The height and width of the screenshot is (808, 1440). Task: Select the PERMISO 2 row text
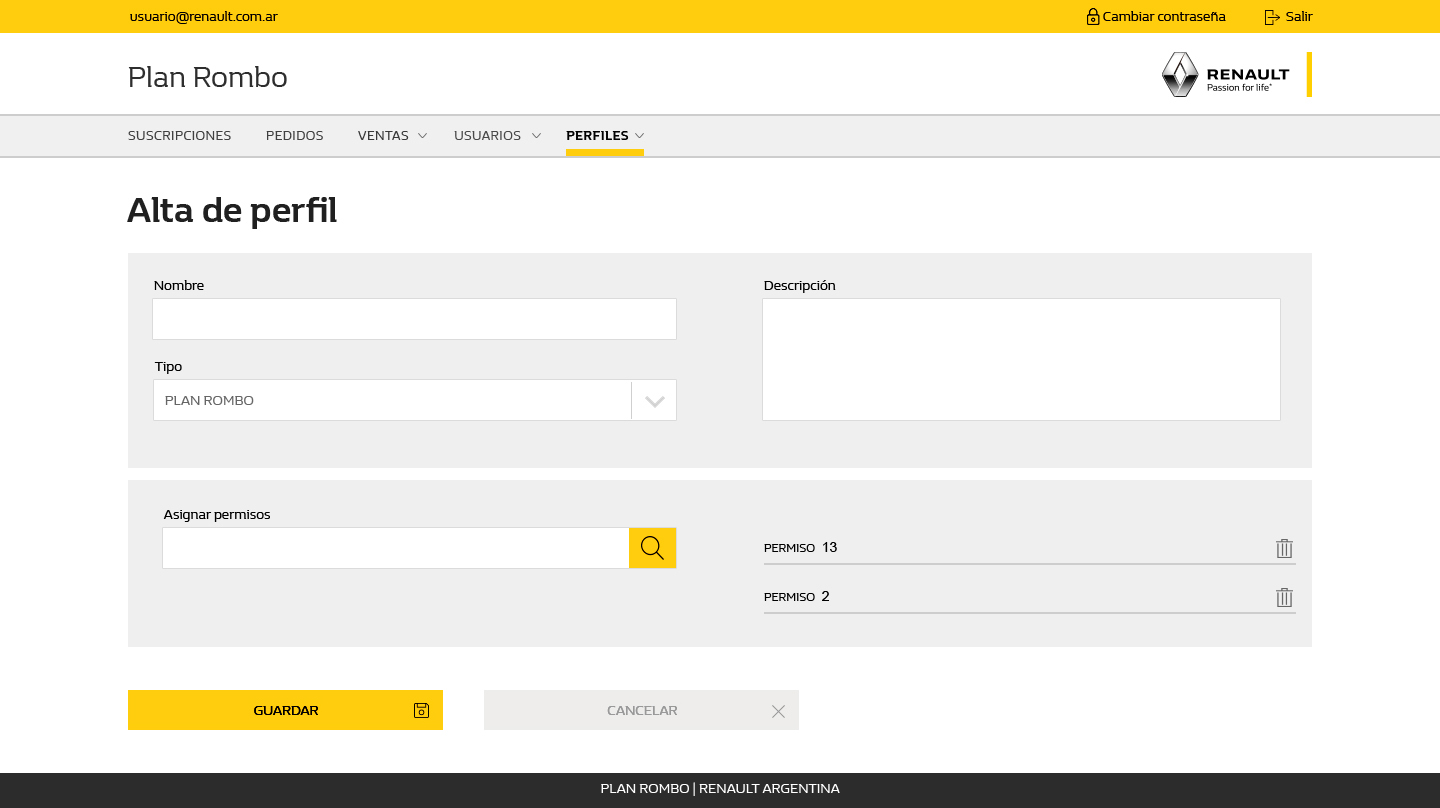pyautogui.click(x=797, y=597)
